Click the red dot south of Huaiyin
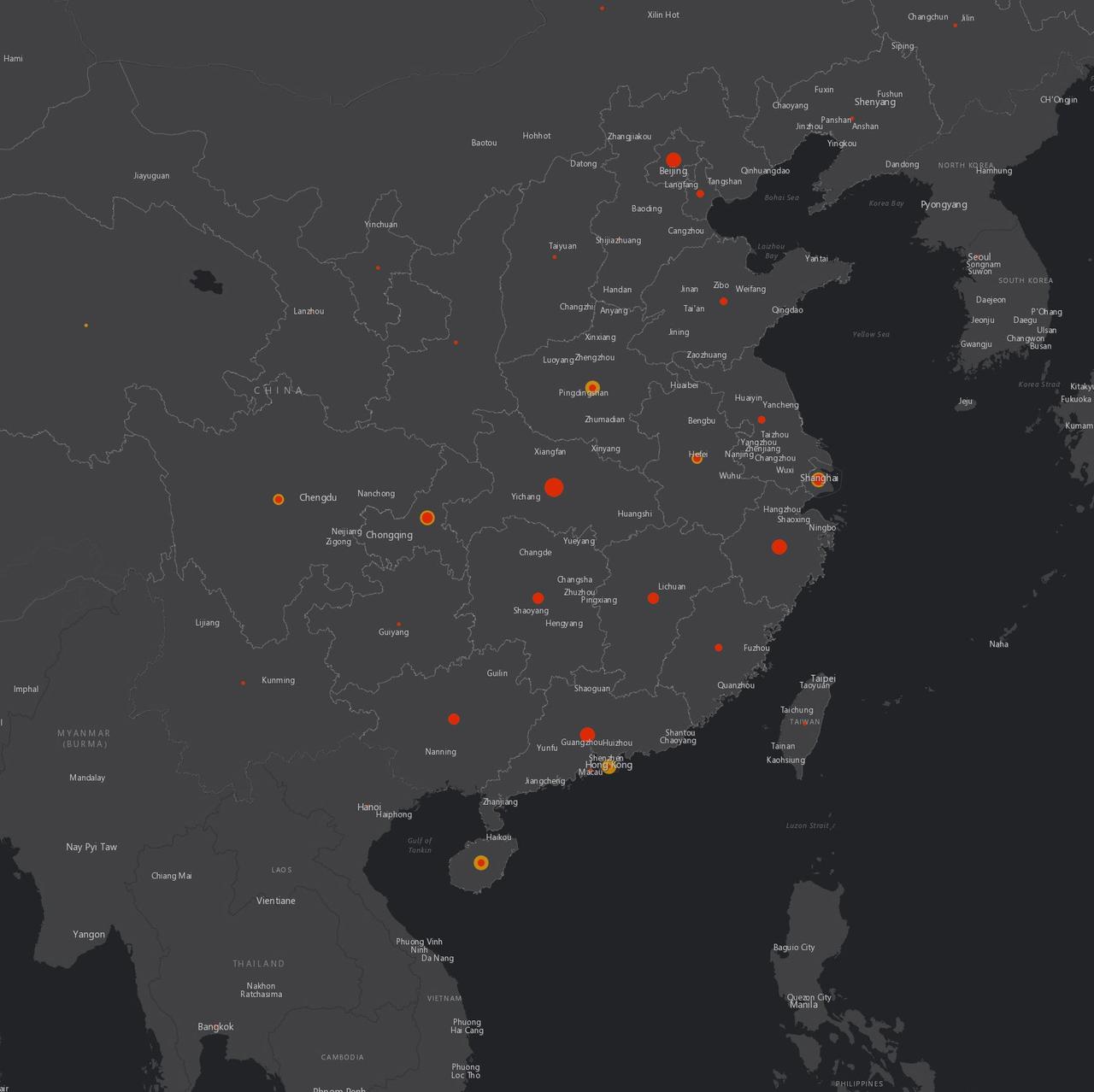The image size is (1094, 1092). point(762,420)
